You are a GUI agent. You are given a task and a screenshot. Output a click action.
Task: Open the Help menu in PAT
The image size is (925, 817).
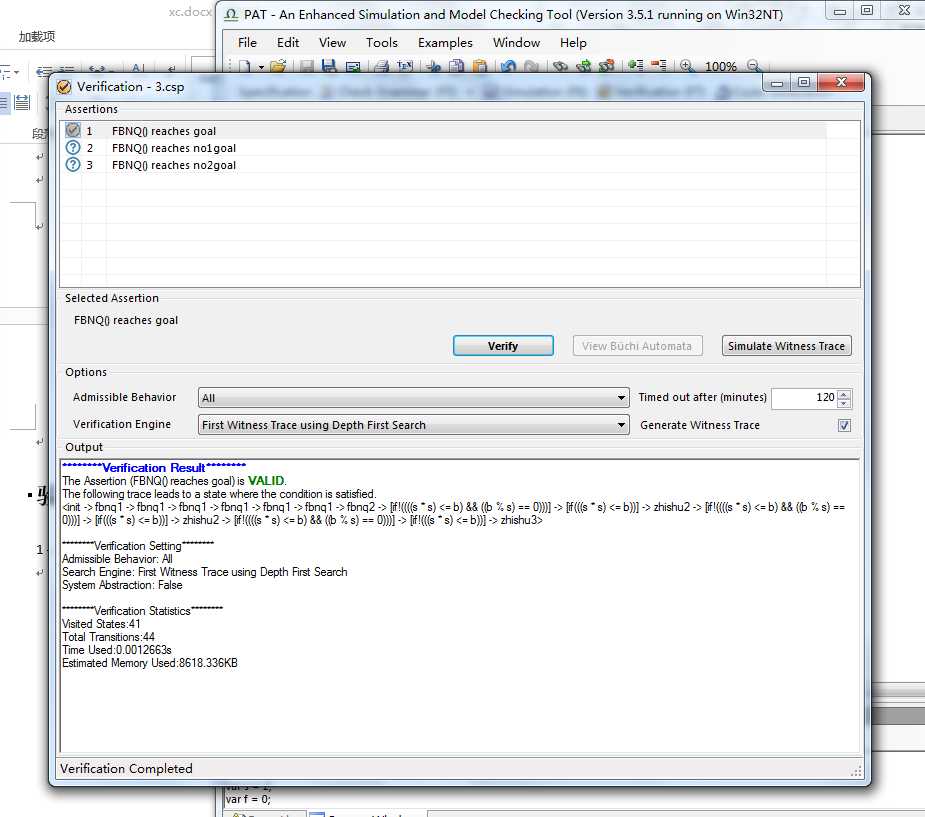pos(573,42)
